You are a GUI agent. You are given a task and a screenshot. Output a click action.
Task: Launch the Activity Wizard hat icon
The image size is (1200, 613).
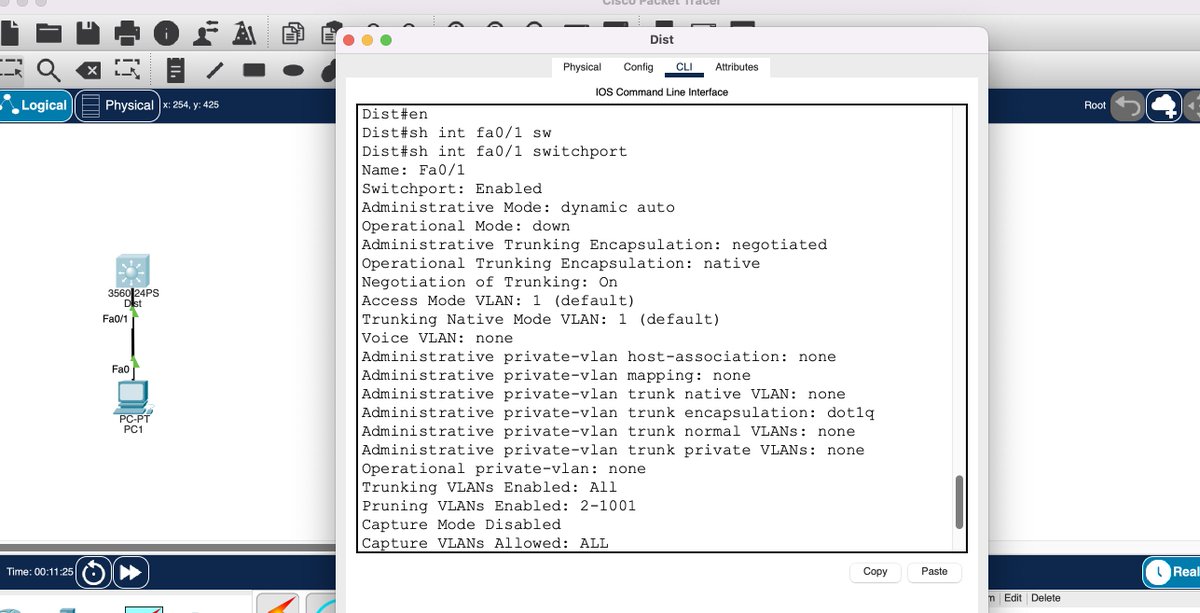[244, 34]
